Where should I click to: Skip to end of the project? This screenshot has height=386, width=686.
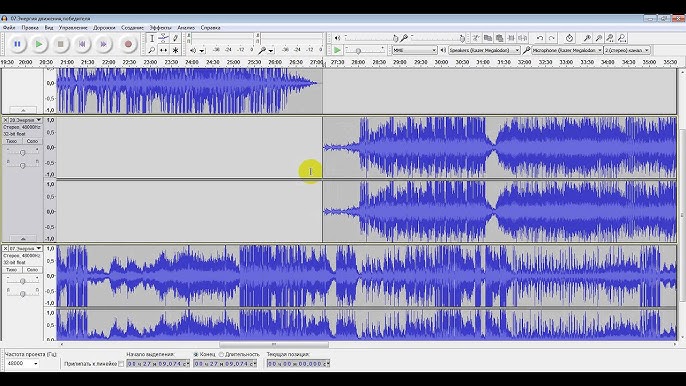point(103,44)
